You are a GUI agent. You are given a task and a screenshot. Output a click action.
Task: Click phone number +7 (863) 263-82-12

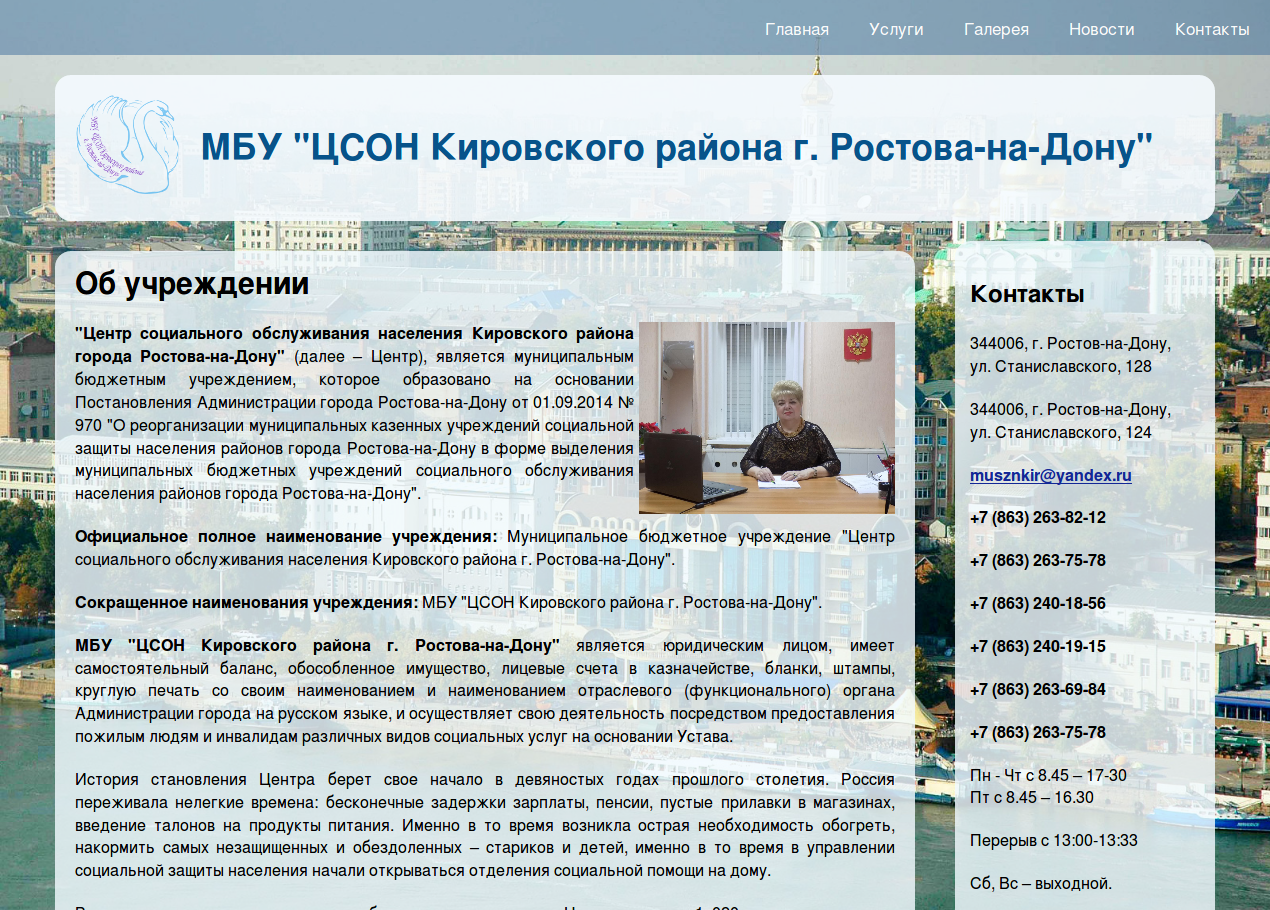(x=1038, y=518)
